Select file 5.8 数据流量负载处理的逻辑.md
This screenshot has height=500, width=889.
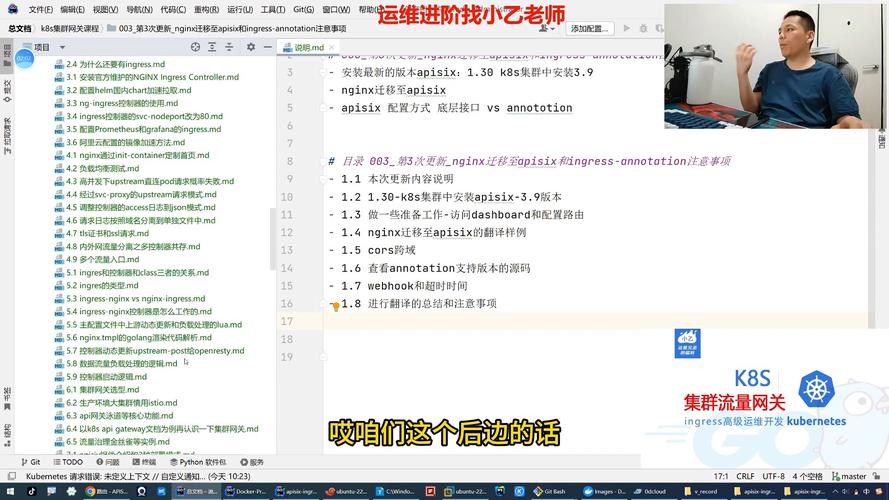coord(121,364)
